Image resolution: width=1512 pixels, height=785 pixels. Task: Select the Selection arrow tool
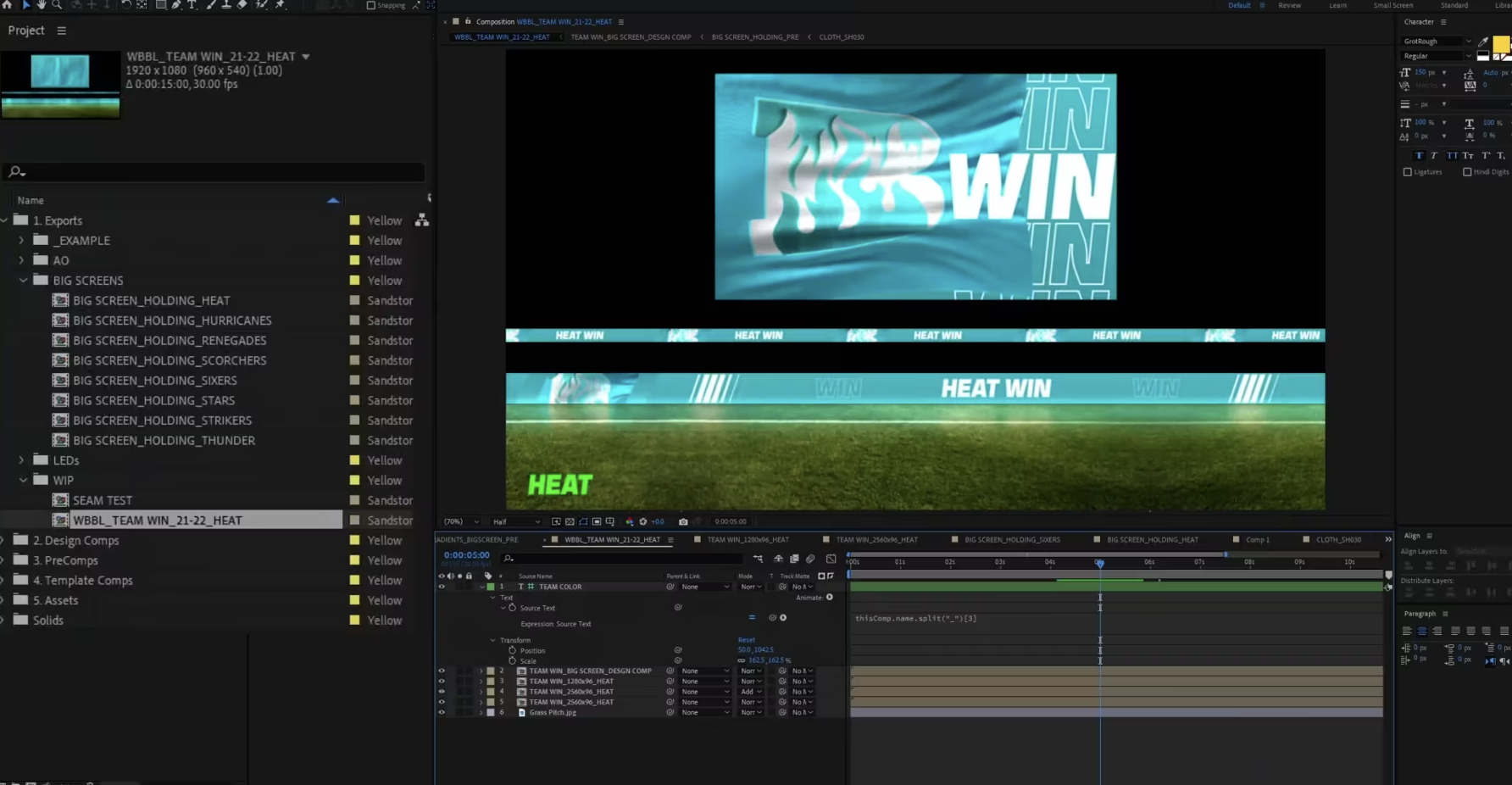pyautogui.click(x=26, y=4)
